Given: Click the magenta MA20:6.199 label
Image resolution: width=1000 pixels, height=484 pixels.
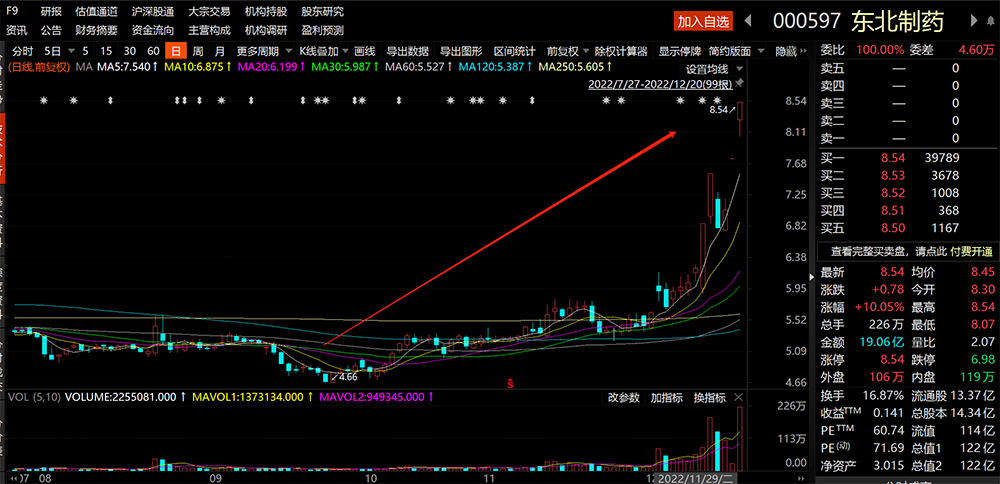Looking at the screenshot, I should (270, 66).
